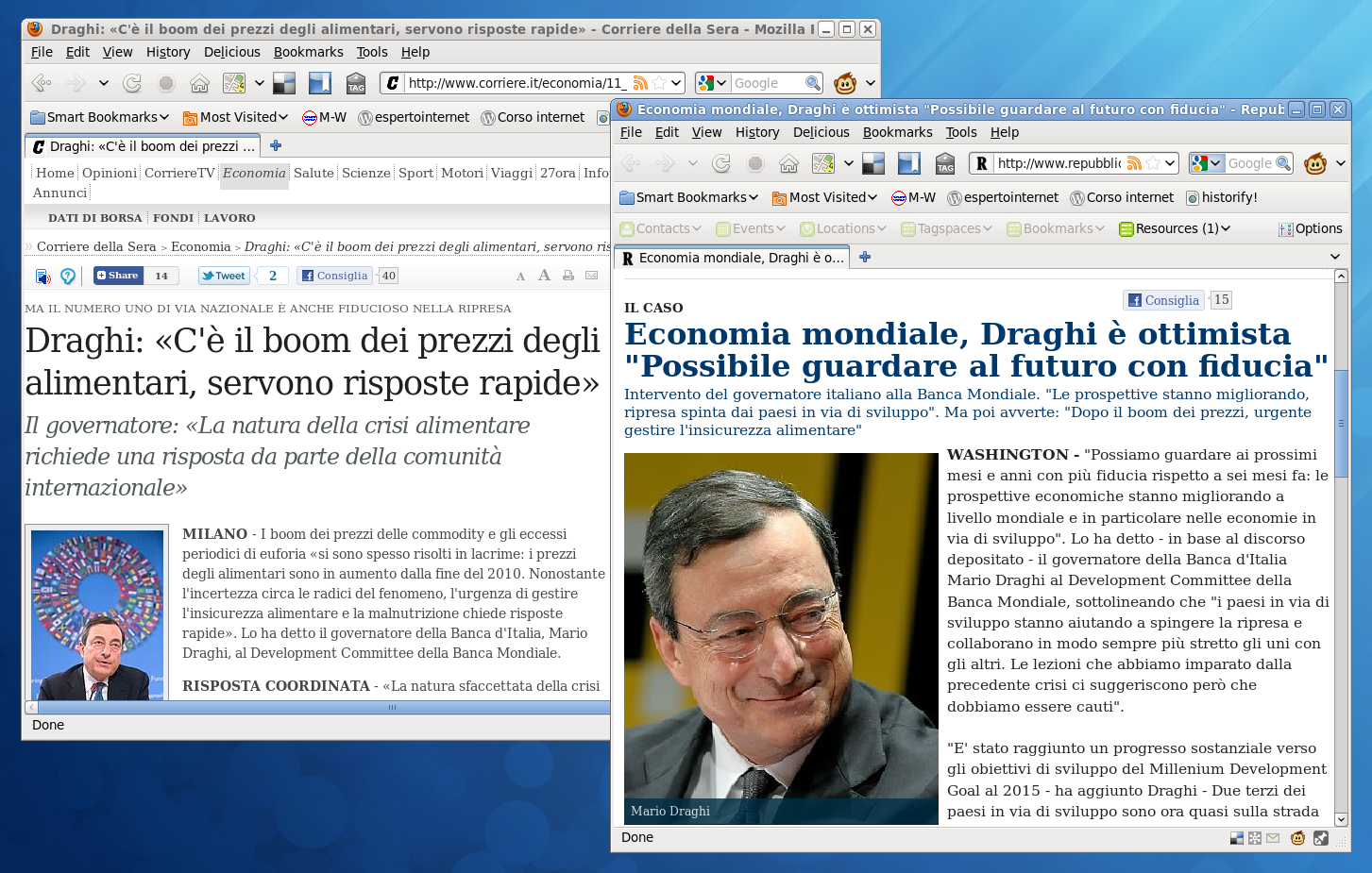Image resolution: width=1372 pixels, height=873 pixels.
Task: Click Delicious icon in Repubblica status bar
Action: pyautogui.click(x=1237, y=838)
